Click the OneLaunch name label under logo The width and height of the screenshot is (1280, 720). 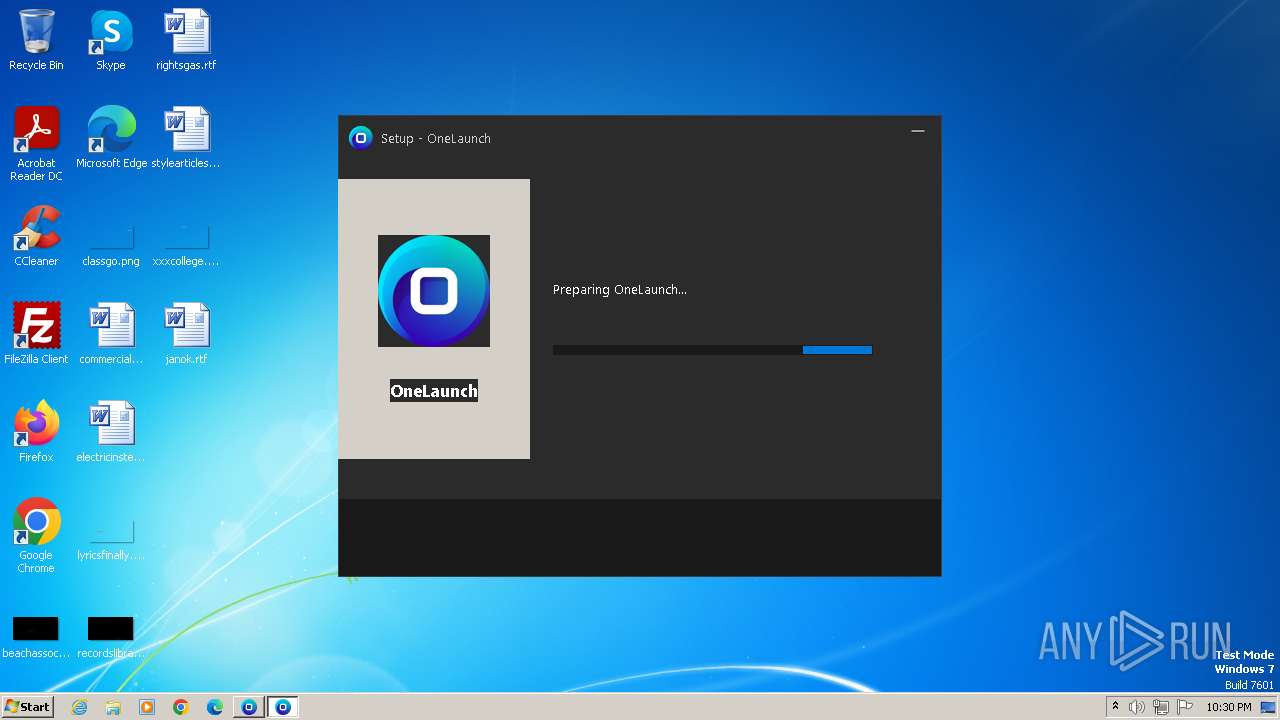tap(434, 391)
